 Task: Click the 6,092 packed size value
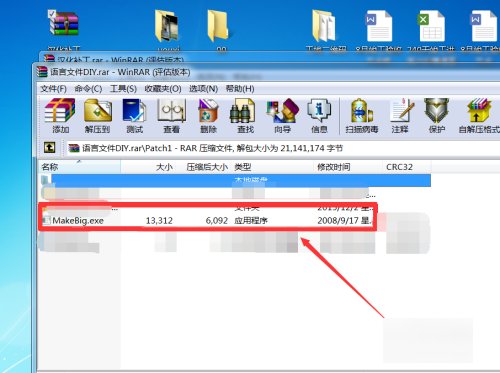[217, 220]
